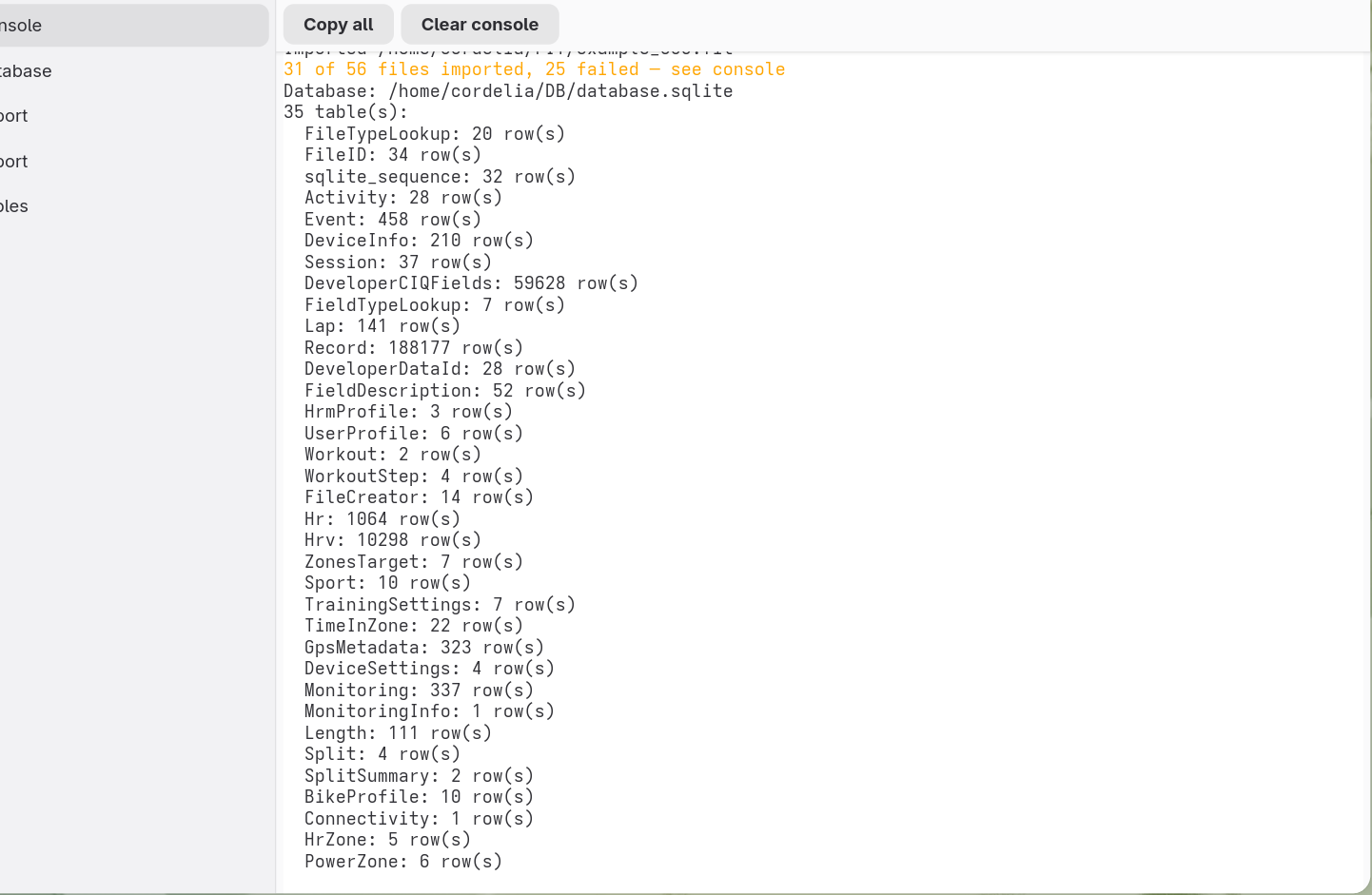Click the BikeProfile: 10 row(s) entry
The height and width of the screenshot is (895, 1372).
419,797
